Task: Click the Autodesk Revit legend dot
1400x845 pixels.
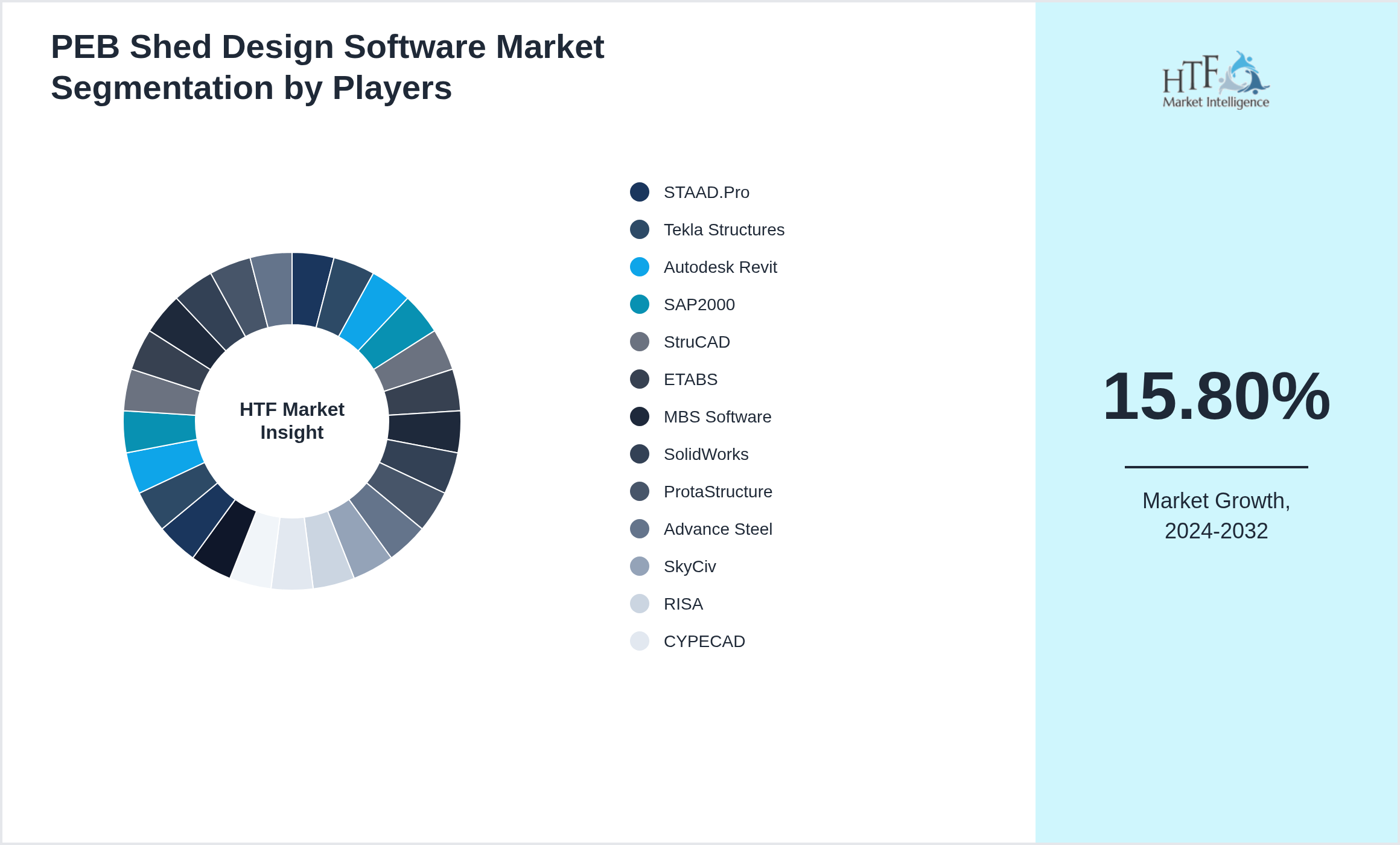Action: click(639, 267)
